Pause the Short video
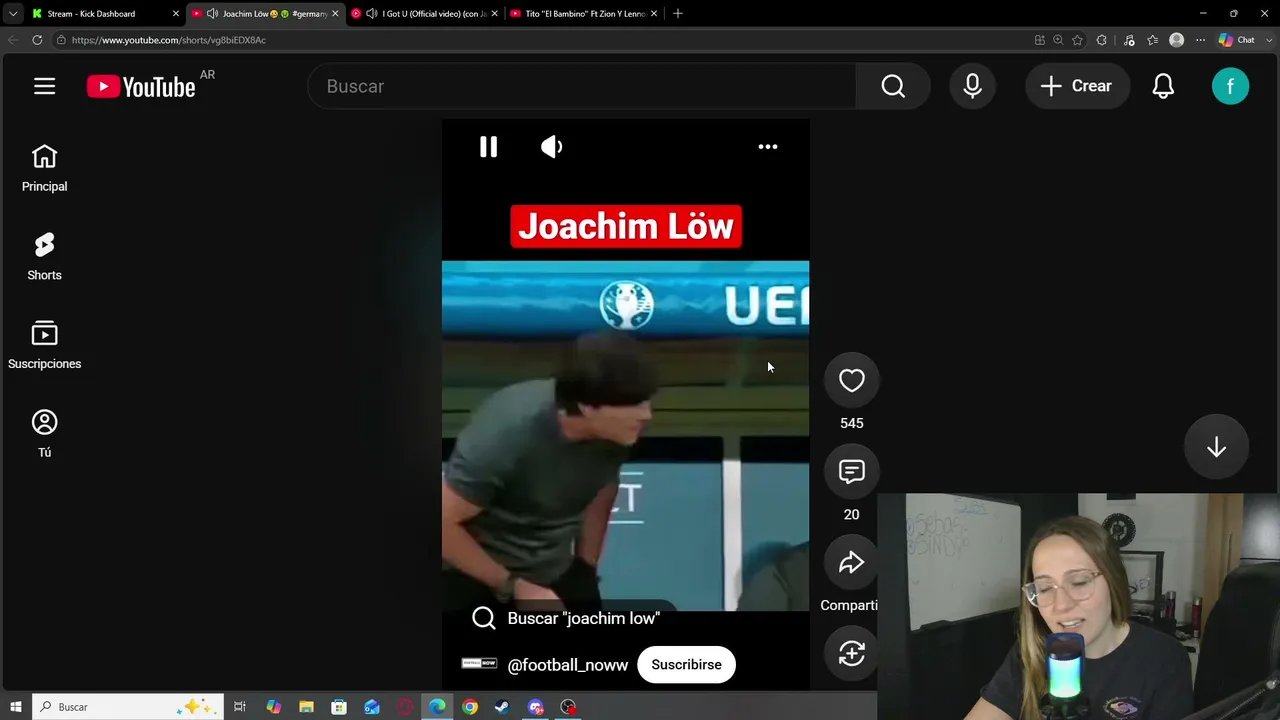This screenshot has width=1280, height=720. [x=488, y=147]
